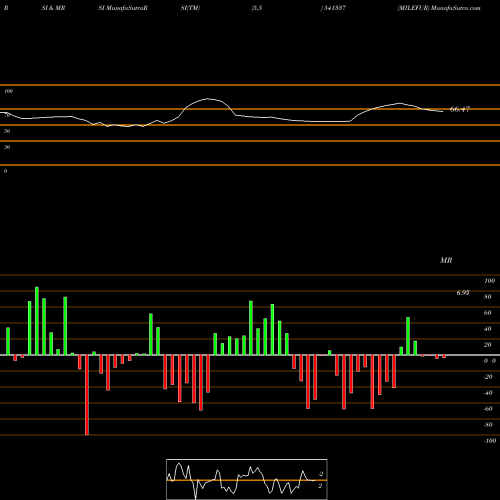Image resolution: width=500 pixels, height=500 pixels.
Task: Click the 20 label on MR axis
Action: pyautogui.click(x=488, y=345)
